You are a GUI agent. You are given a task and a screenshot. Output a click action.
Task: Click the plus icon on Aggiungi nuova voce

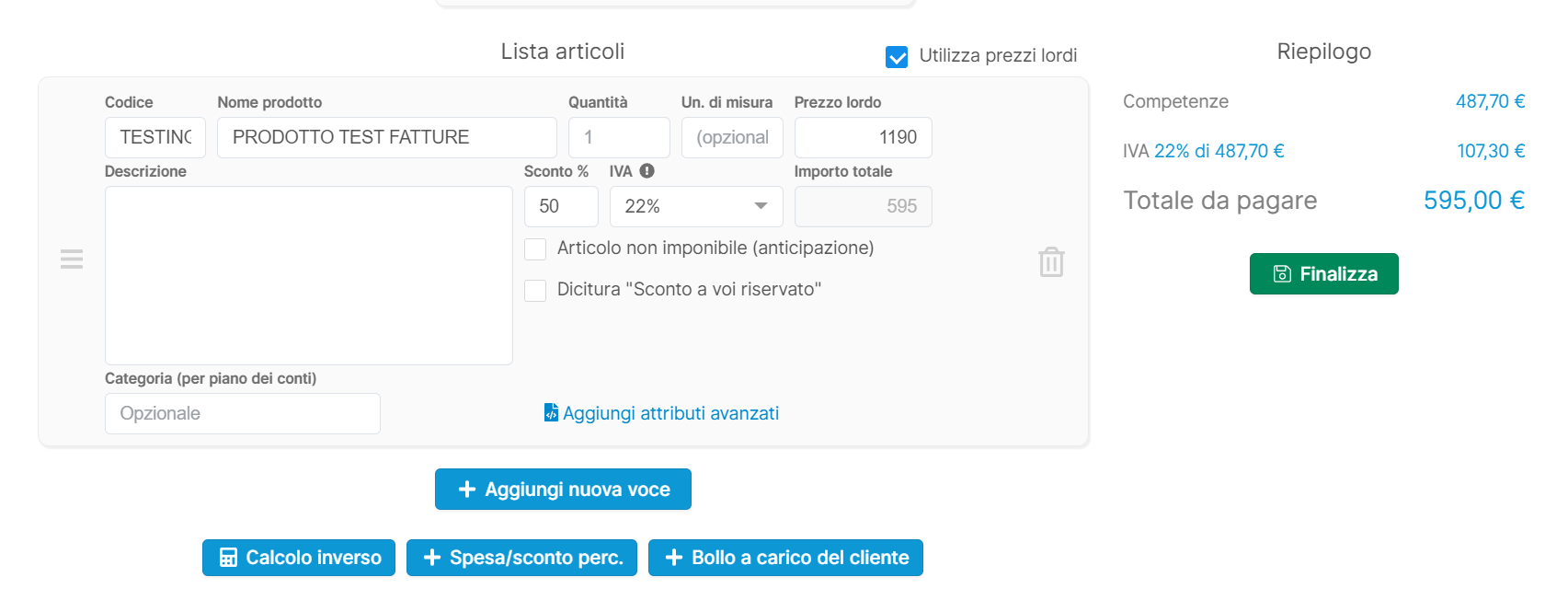(x=465, y=489)
